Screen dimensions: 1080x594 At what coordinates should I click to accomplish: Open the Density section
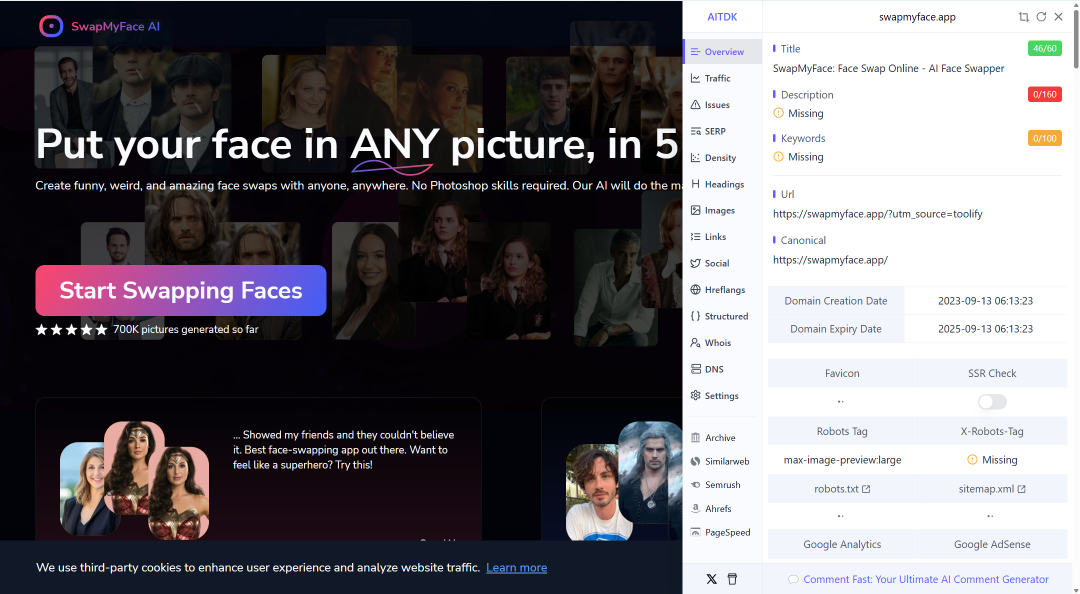(x=720, y=158)
